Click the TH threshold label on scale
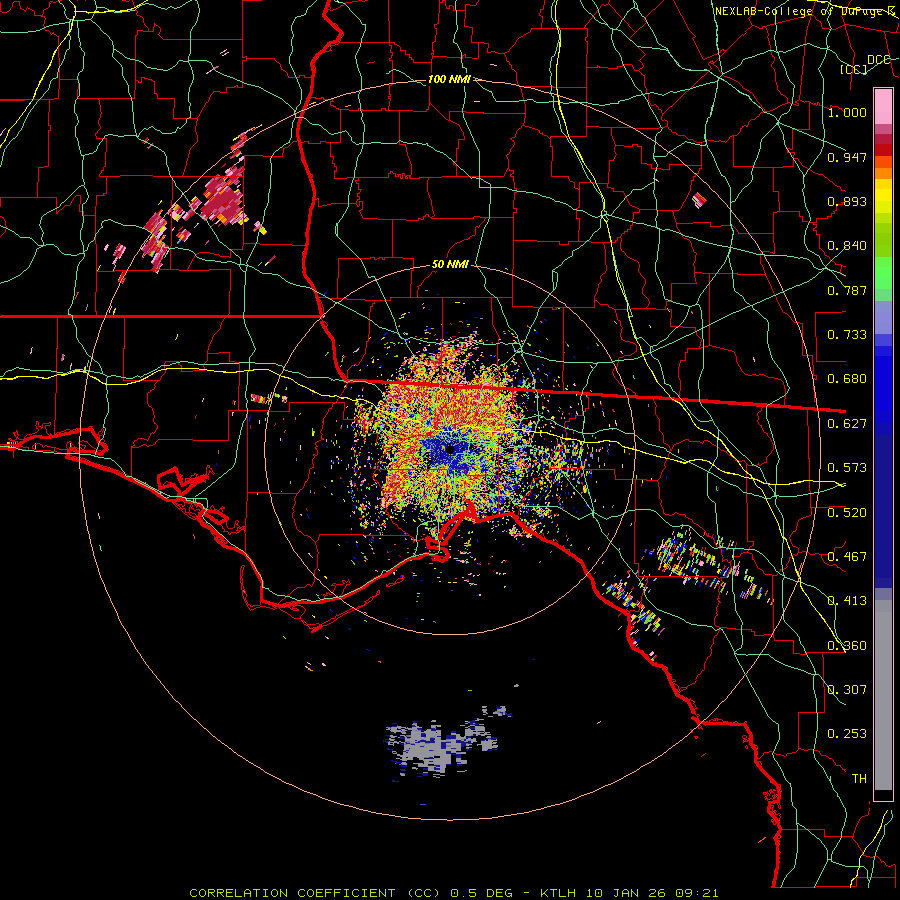The width and height of the screenshot is (900, 900). (x=859, y=779)
